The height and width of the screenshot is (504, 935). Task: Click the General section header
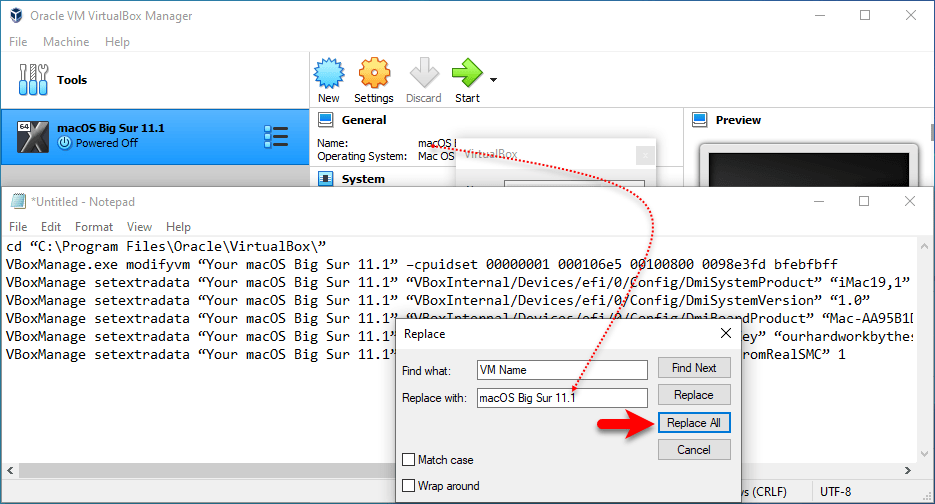[364, 120]
